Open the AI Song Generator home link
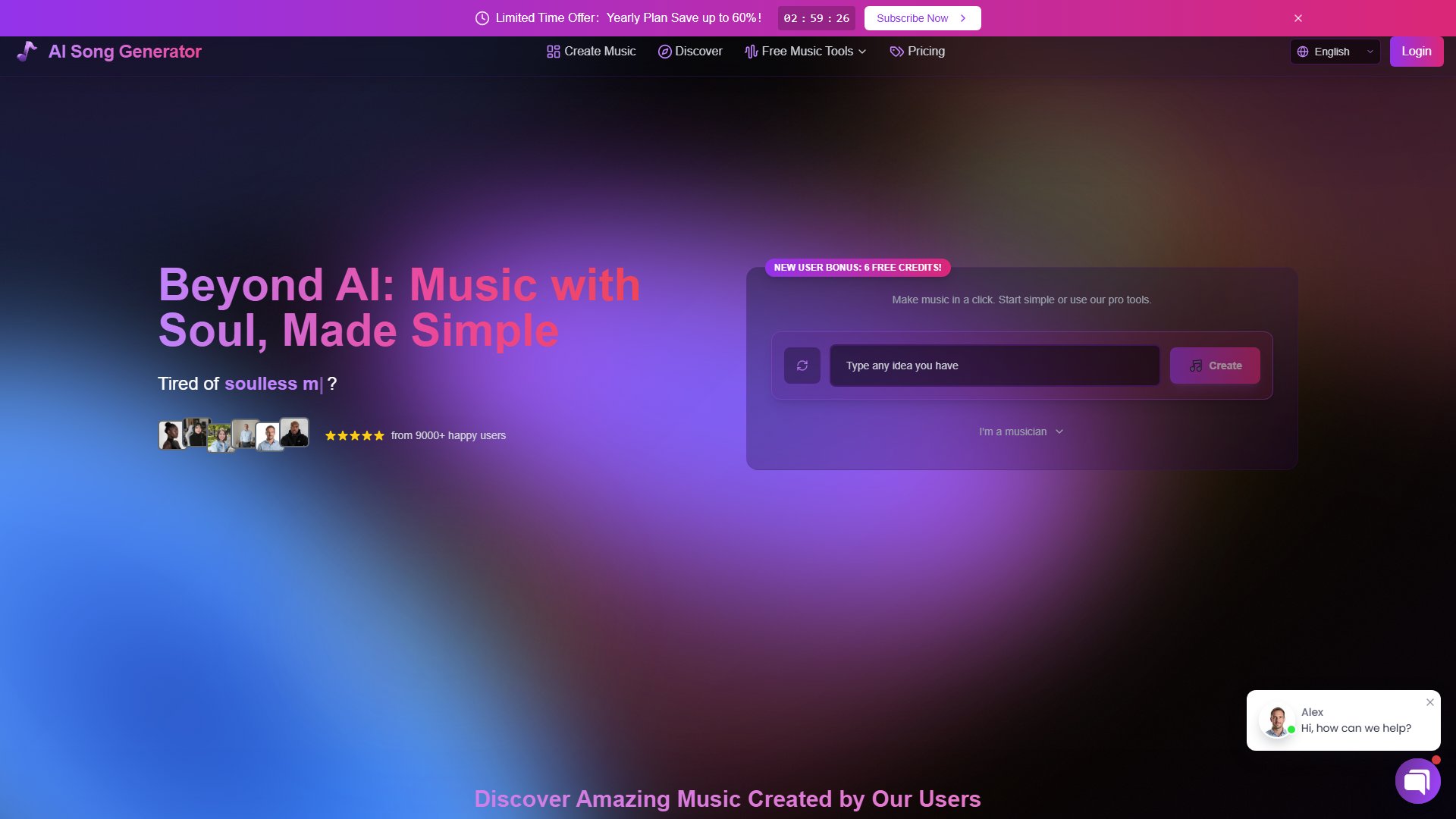 [109, 52]
